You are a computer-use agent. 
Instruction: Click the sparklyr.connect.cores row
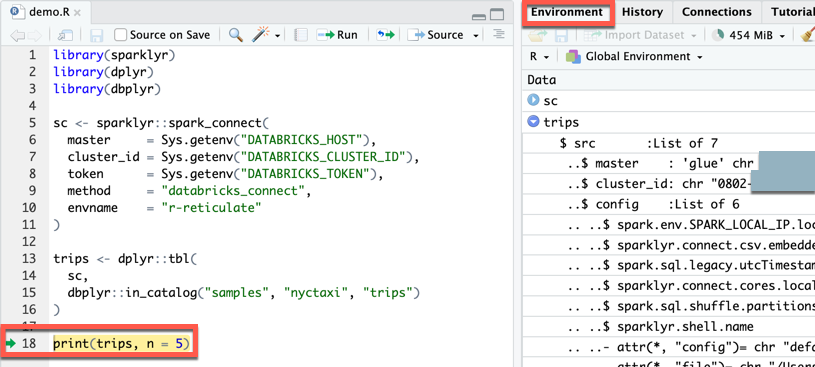tap(668, 286)
